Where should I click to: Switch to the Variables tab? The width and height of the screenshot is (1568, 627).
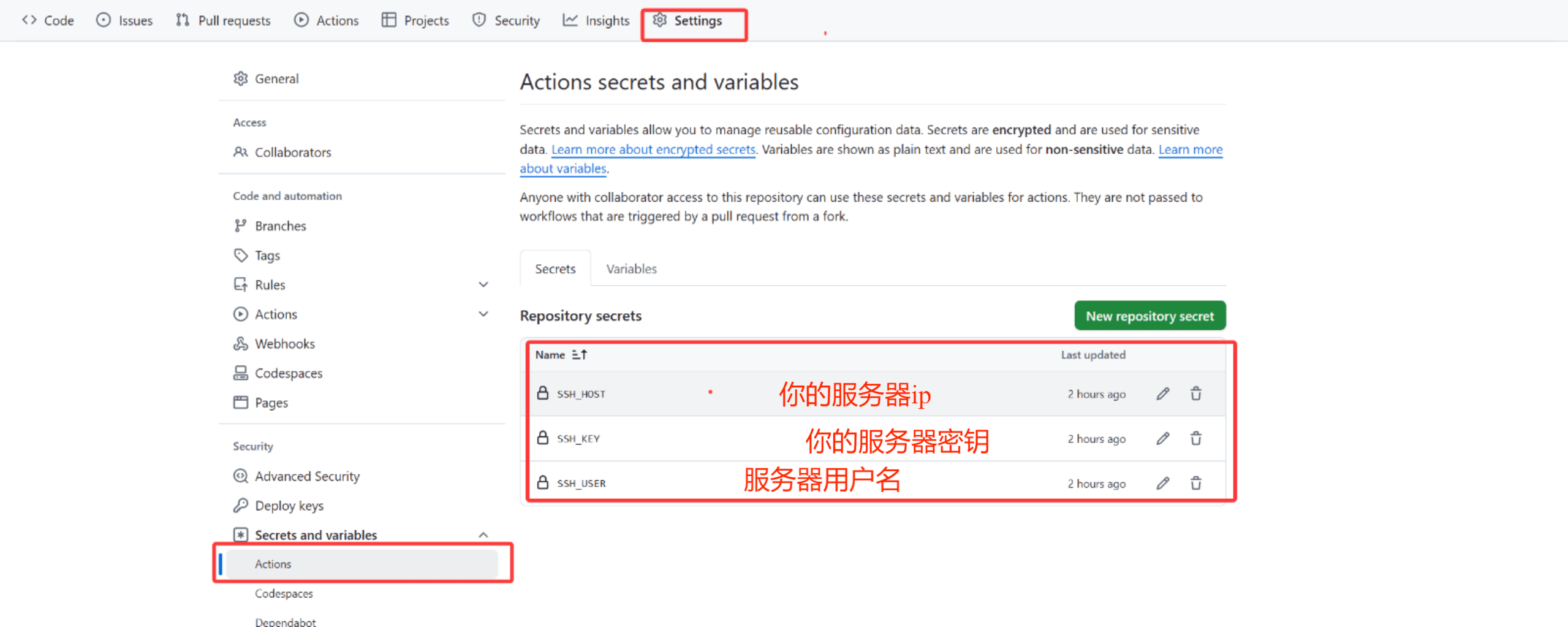tap(631, 268)
